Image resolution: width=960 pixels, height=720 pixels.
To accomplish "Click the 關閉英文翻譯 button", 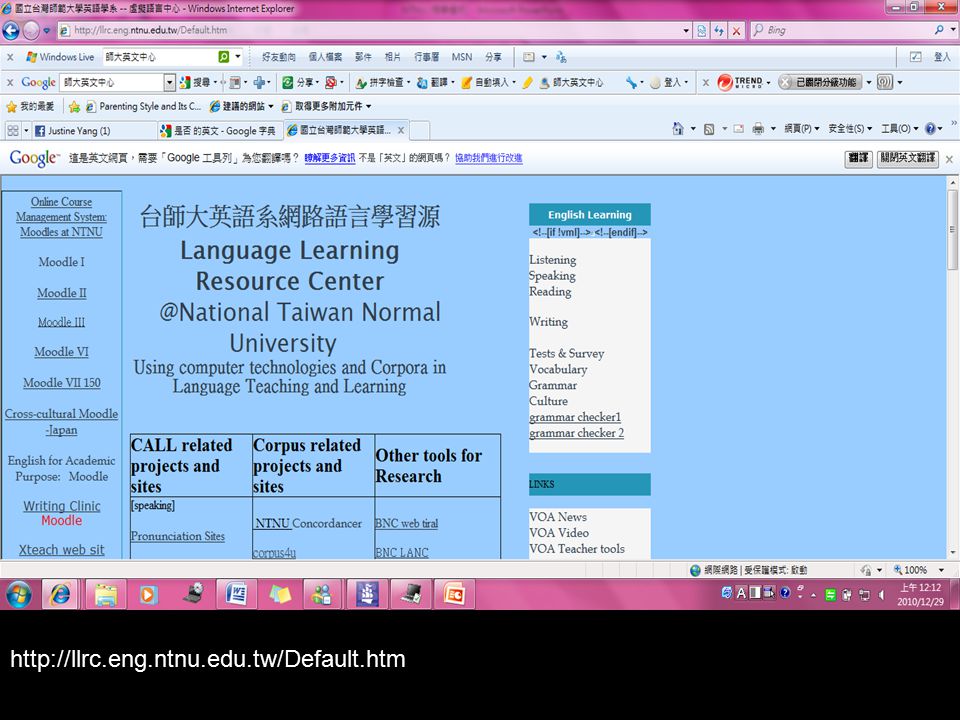I will tap(907, 158).
